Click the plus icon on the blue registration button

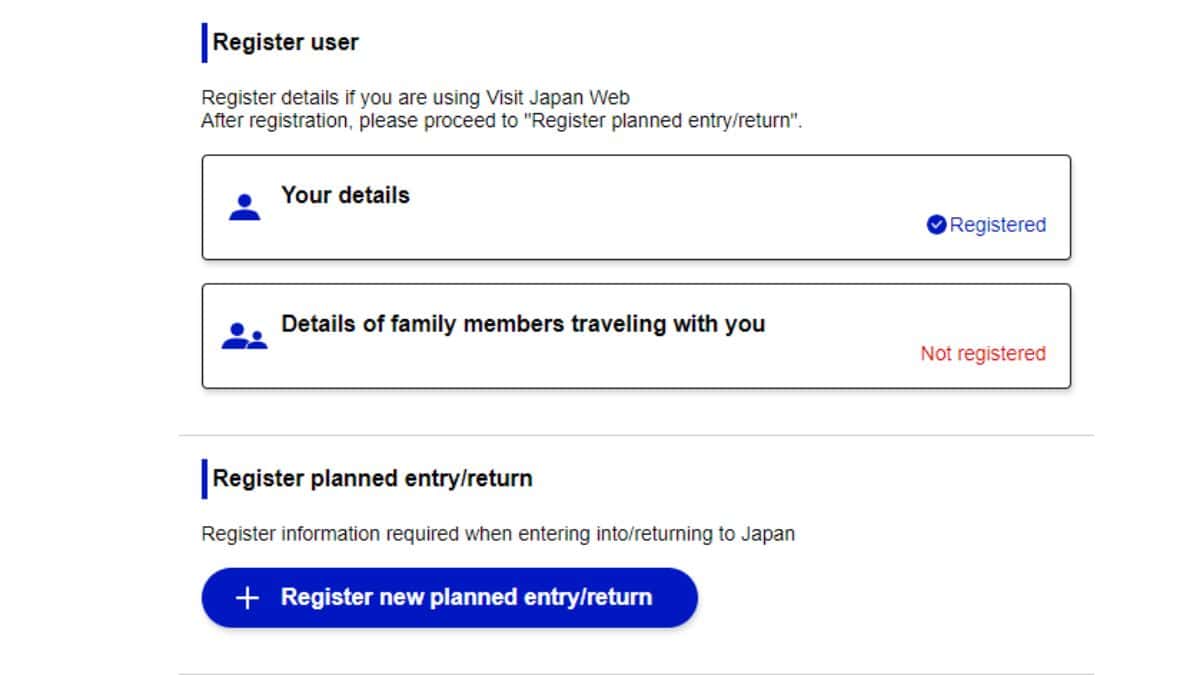[247, 597]
